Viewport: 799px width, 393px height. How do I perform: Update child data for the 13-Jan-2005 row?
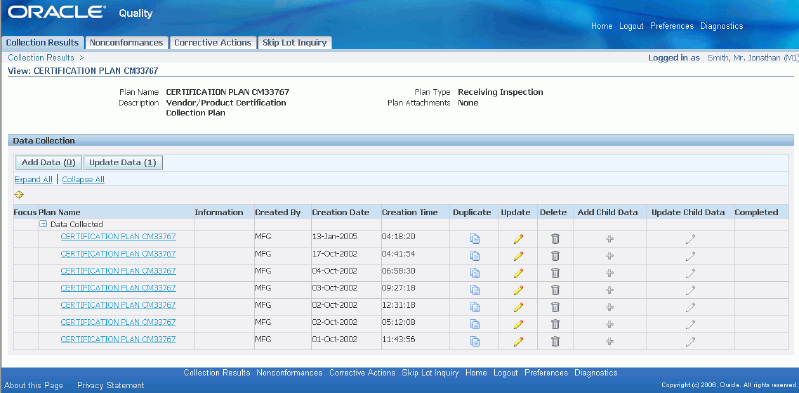pyautogui.click(x=690, y=239)
